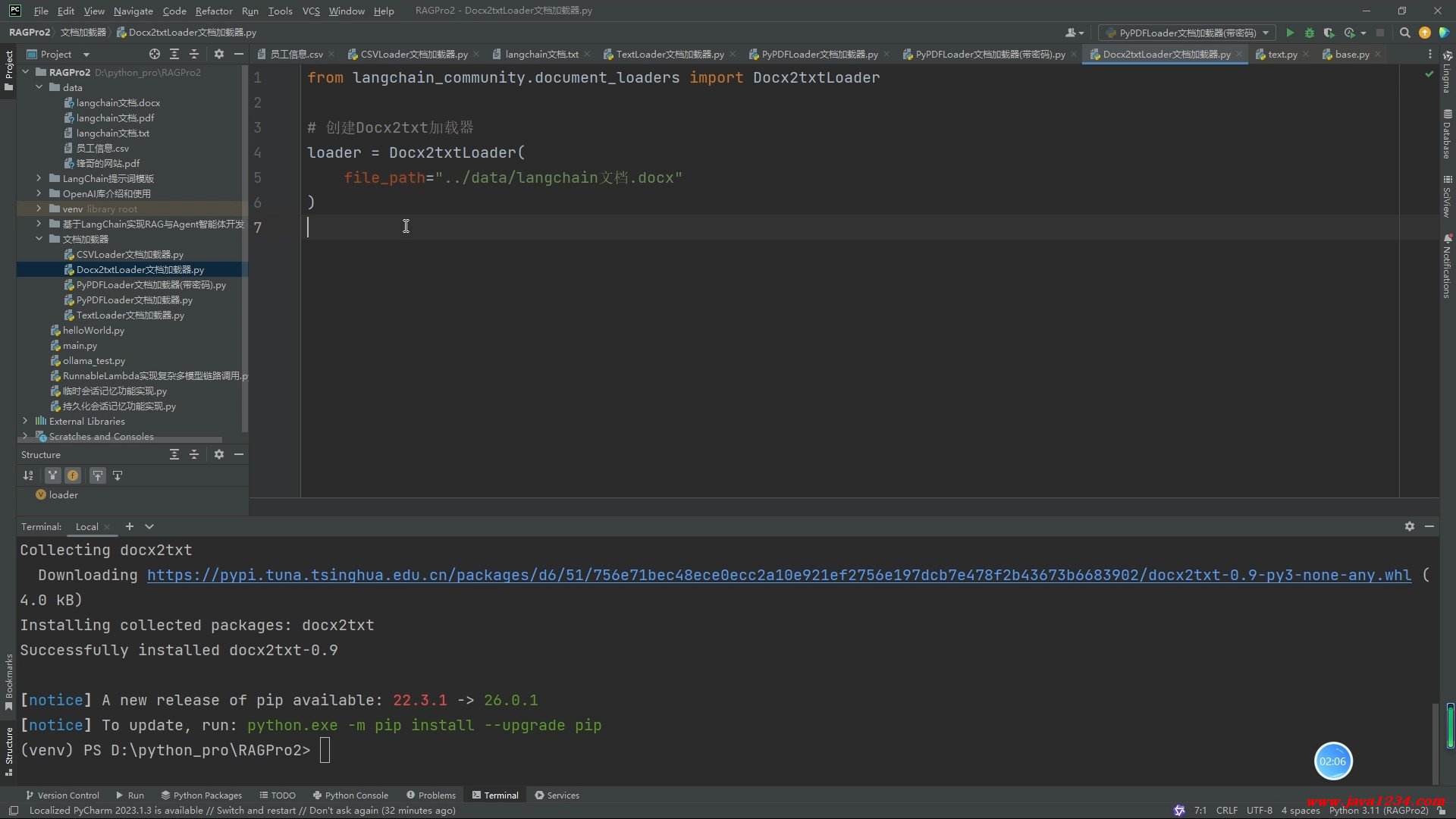Screen dimensions: 1456x819
Task: Run the current configuration with the green play icon
Action: [x=1290, y=33]
